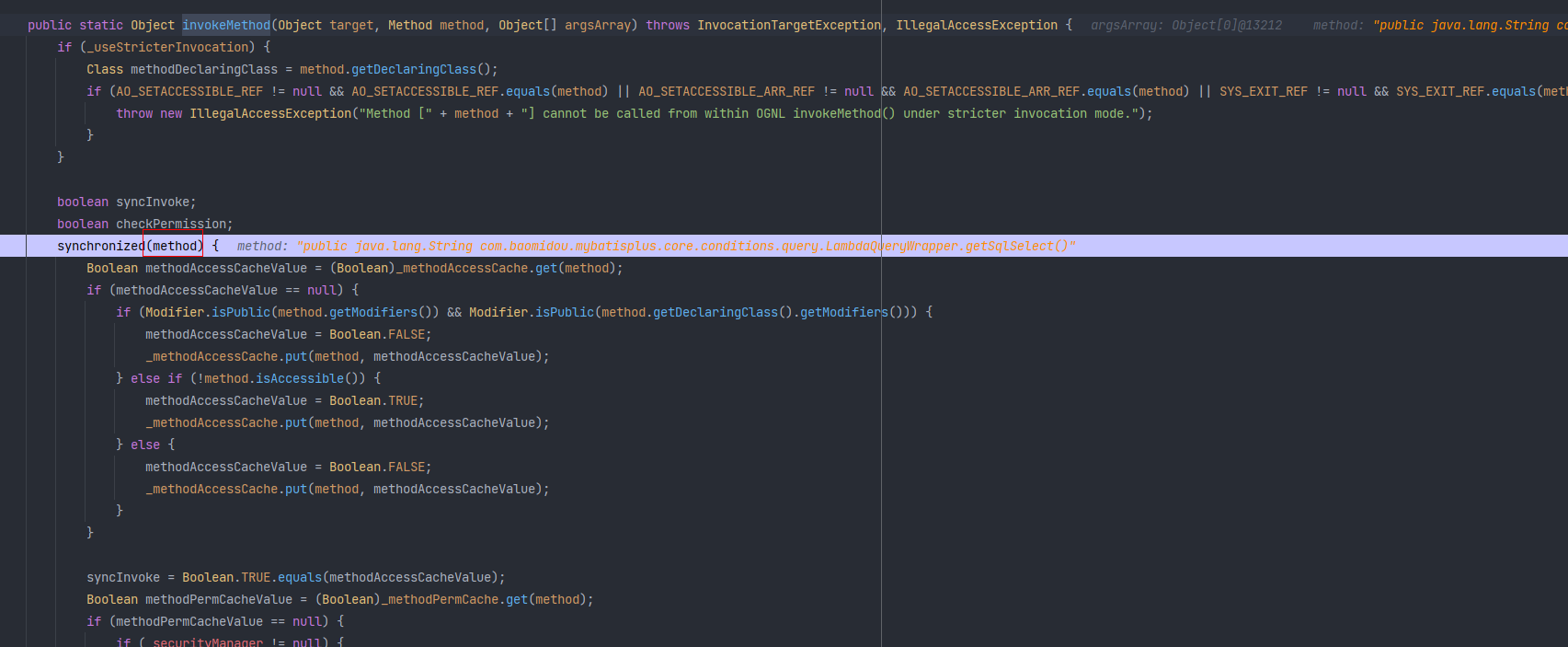The image size is (1568, 647).
Task: Click the synchronized keyword on the highlighted line
Action: click(100, 246)
